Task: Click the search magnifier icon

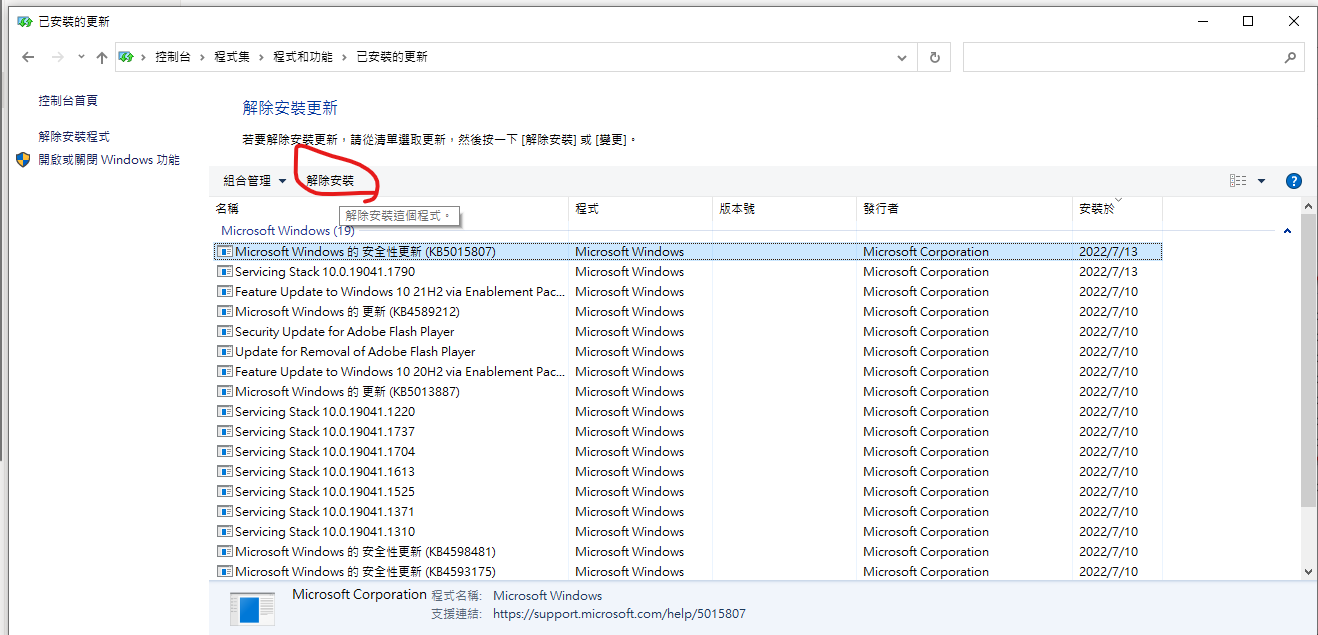Action: coord(1290,57)
